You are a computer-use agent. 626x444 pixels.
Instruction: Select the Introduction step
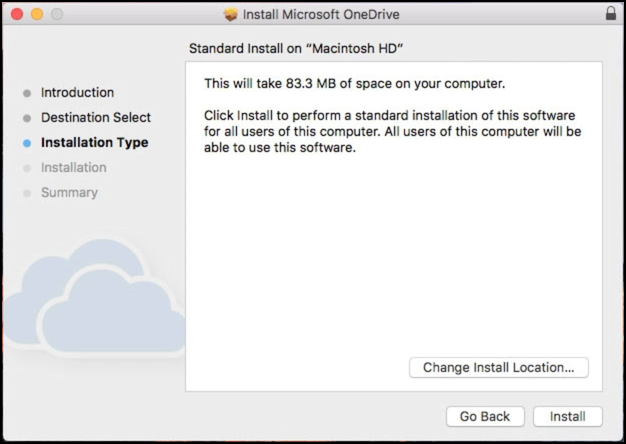[x=77, y=93]
